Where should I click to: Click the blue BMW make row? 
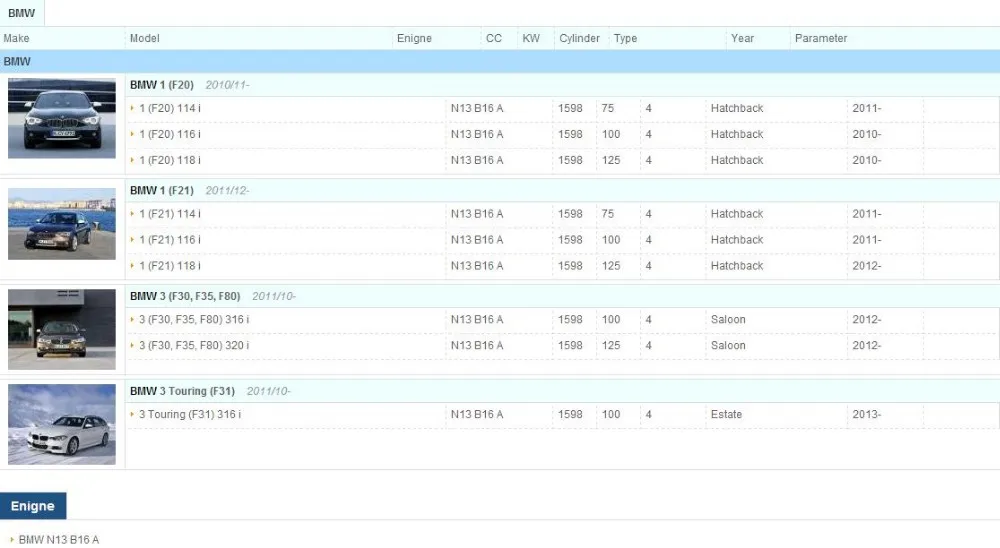point(500,62)
